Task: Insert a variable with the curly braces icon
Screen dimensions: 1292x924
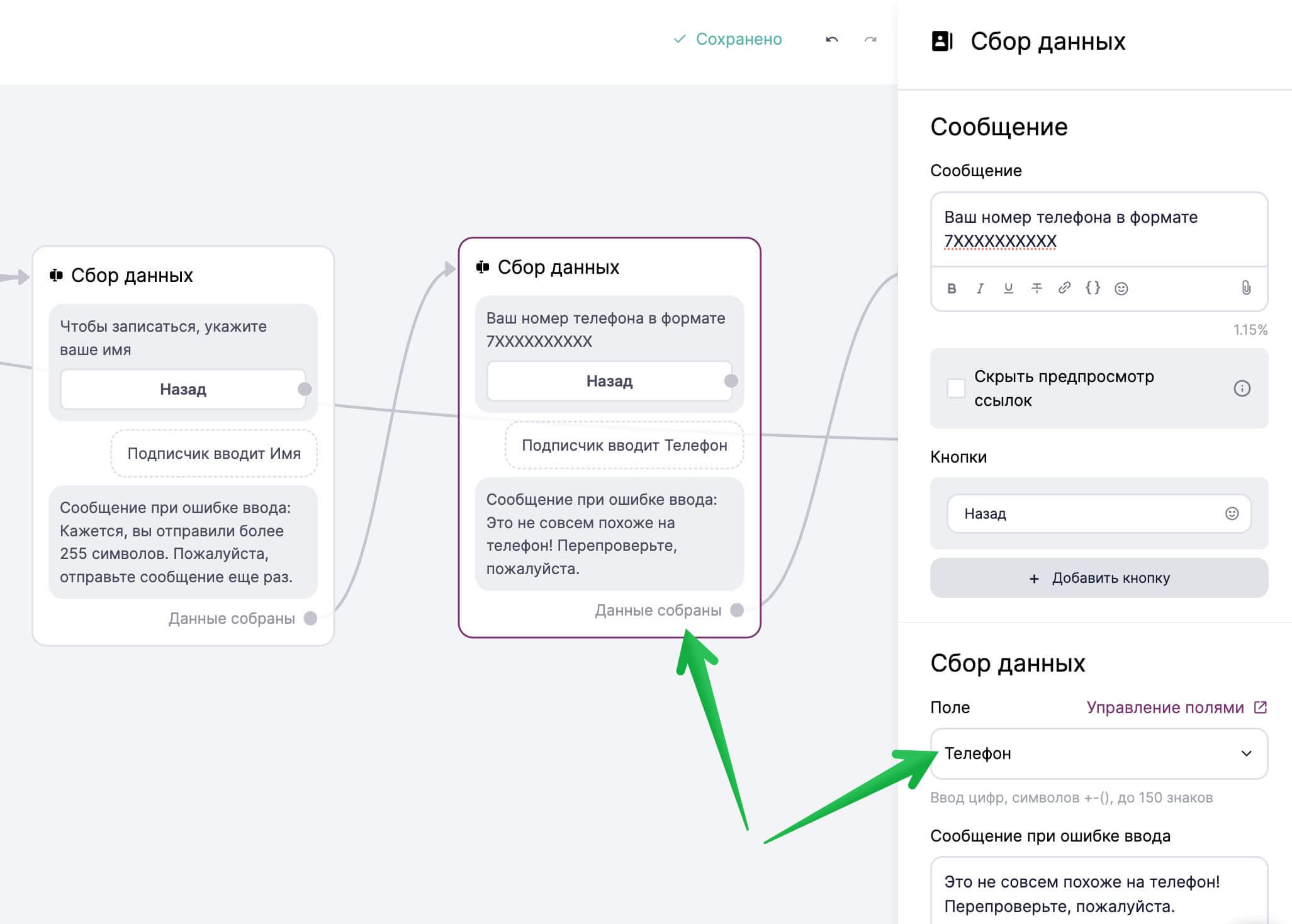Action: click(1093, 288)
